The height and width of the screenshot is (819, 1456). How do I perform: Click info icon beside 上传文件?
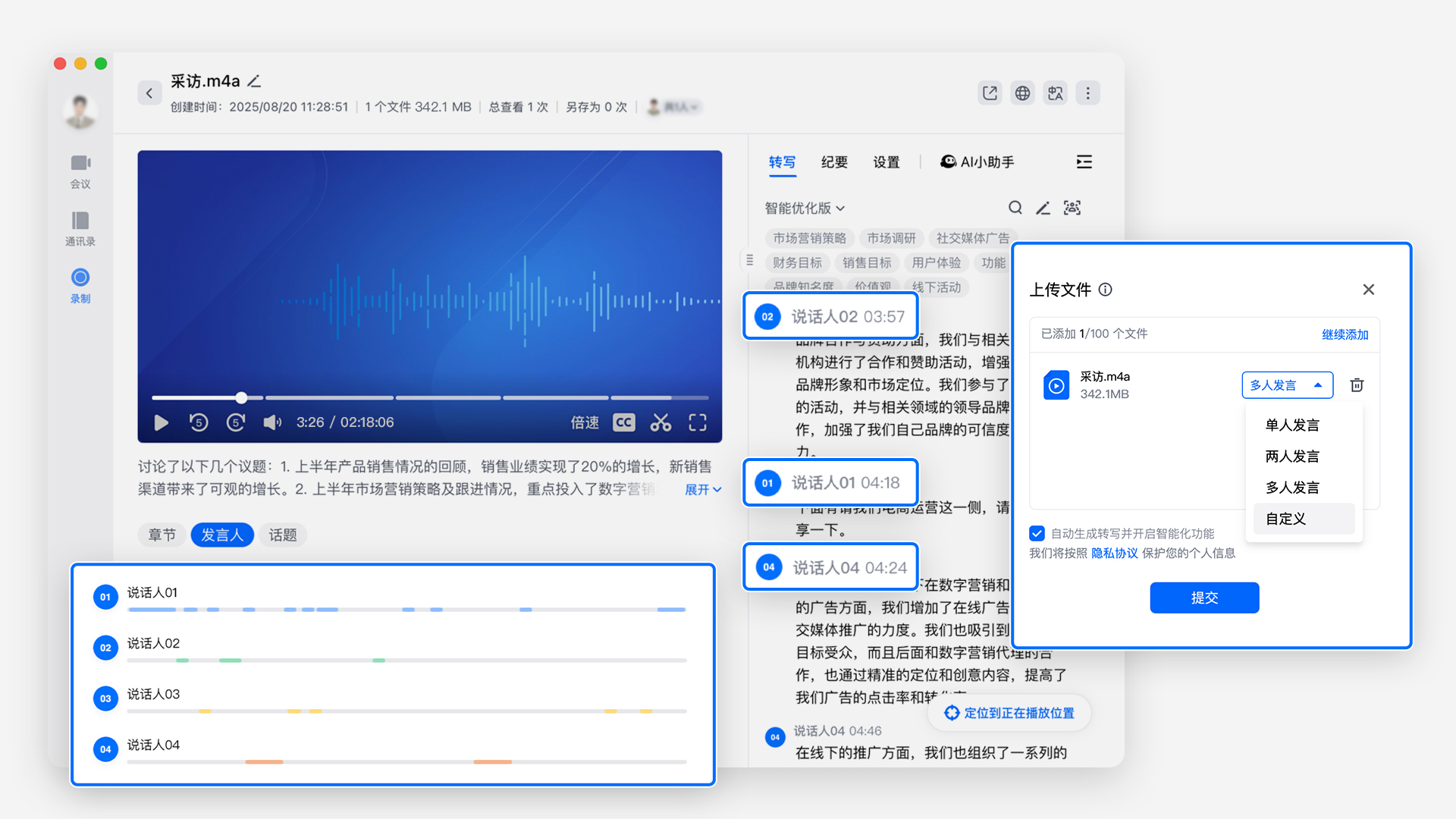click(1106, 290)
